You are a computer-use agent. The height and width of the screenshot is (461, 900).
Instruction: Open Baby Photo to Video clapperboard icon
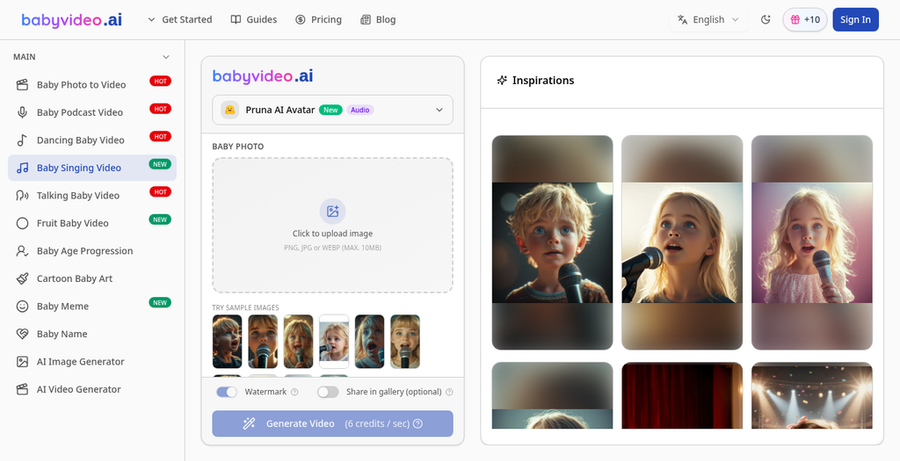pyautogui.click(x=22, y=85)
